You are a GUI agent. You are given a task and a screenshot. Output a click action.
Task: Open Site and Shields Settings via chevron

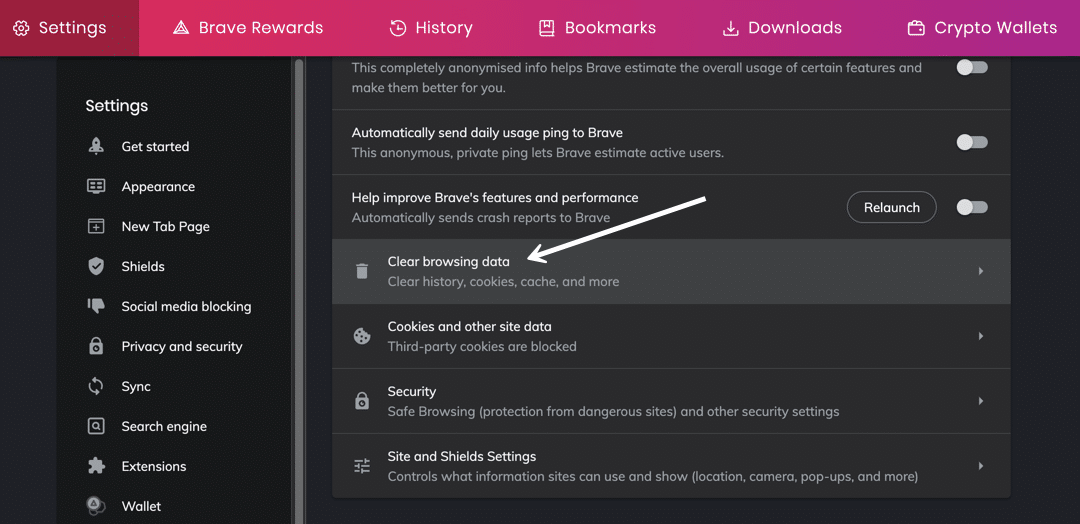click(980, 466)
